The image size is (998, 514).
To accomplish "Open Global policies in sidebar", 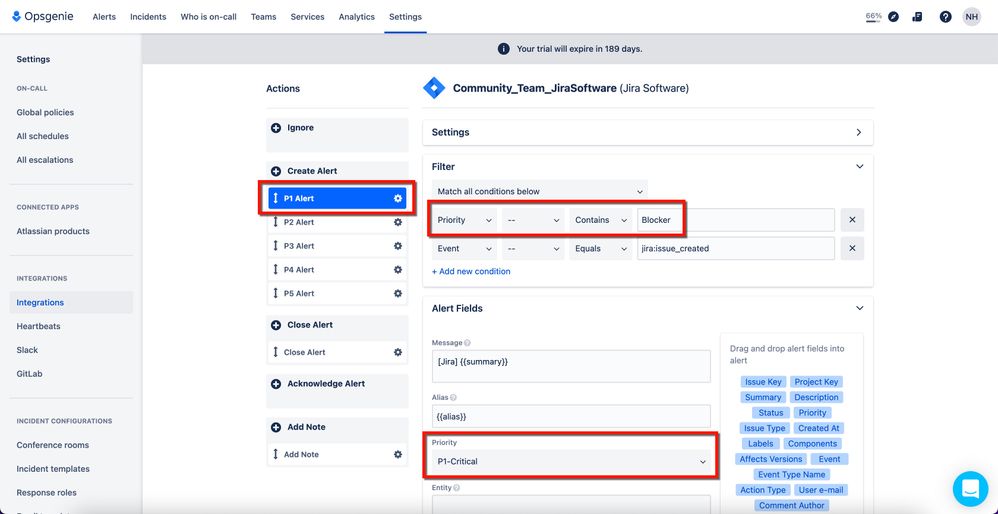I will [45, 113].
